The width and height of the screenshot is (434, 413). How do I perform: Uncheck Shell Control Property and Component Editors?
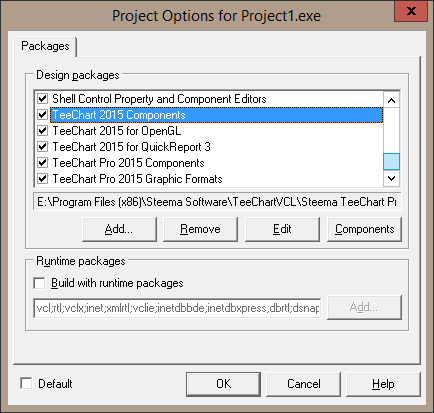42,99
